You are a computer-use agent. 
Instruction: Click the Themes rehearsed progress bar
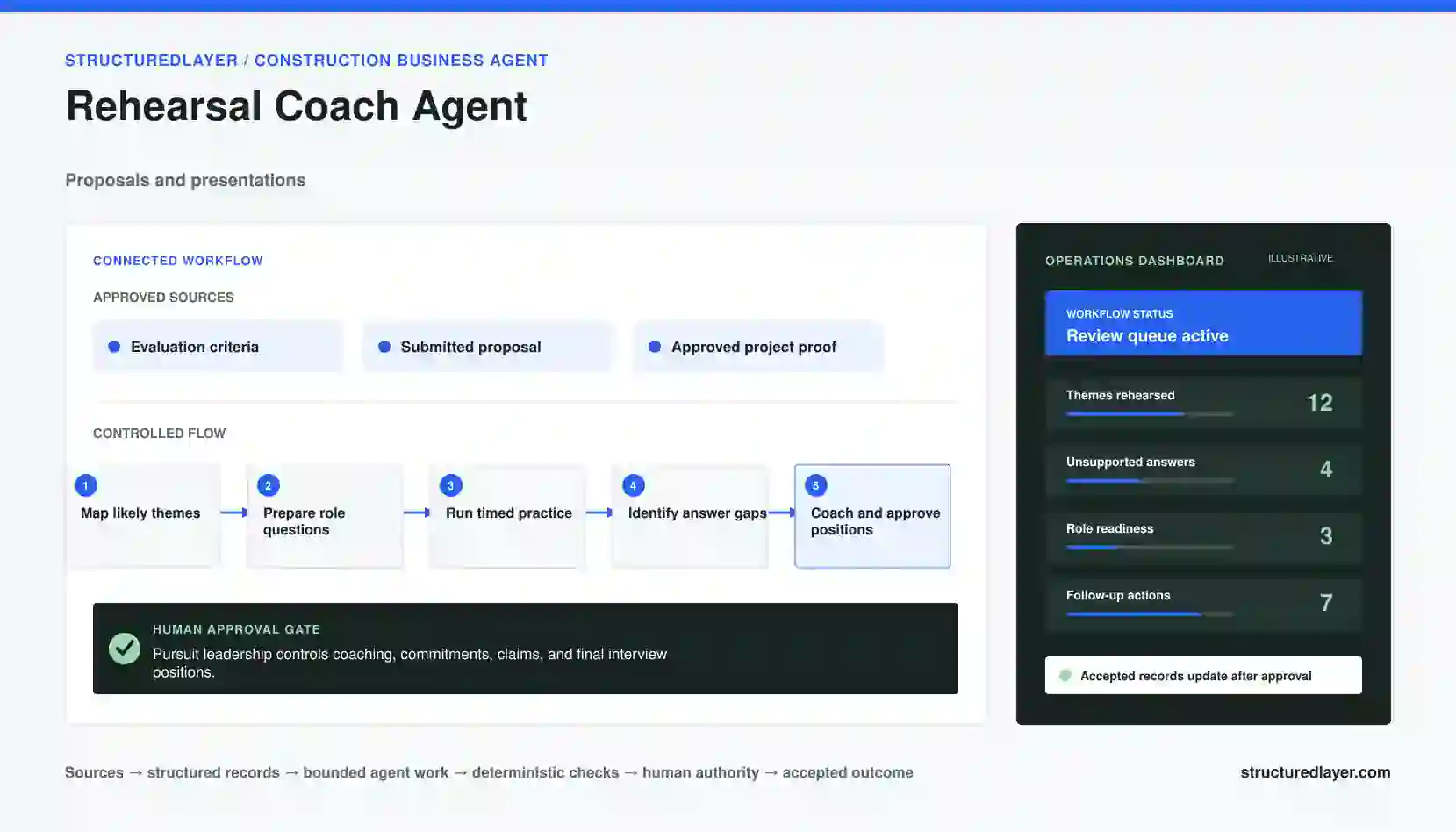(x=1150, y=413)
